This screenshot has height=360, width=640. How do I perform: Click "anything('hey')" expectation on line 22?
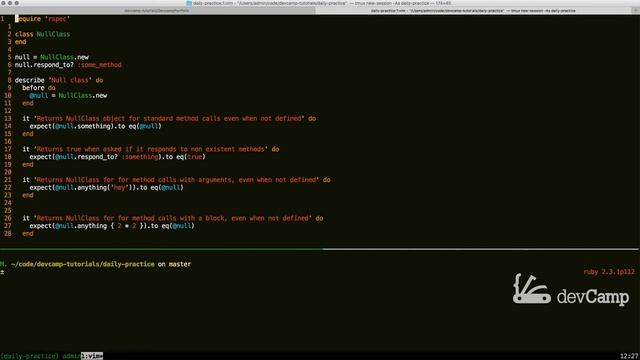click(x=107, y=187)
